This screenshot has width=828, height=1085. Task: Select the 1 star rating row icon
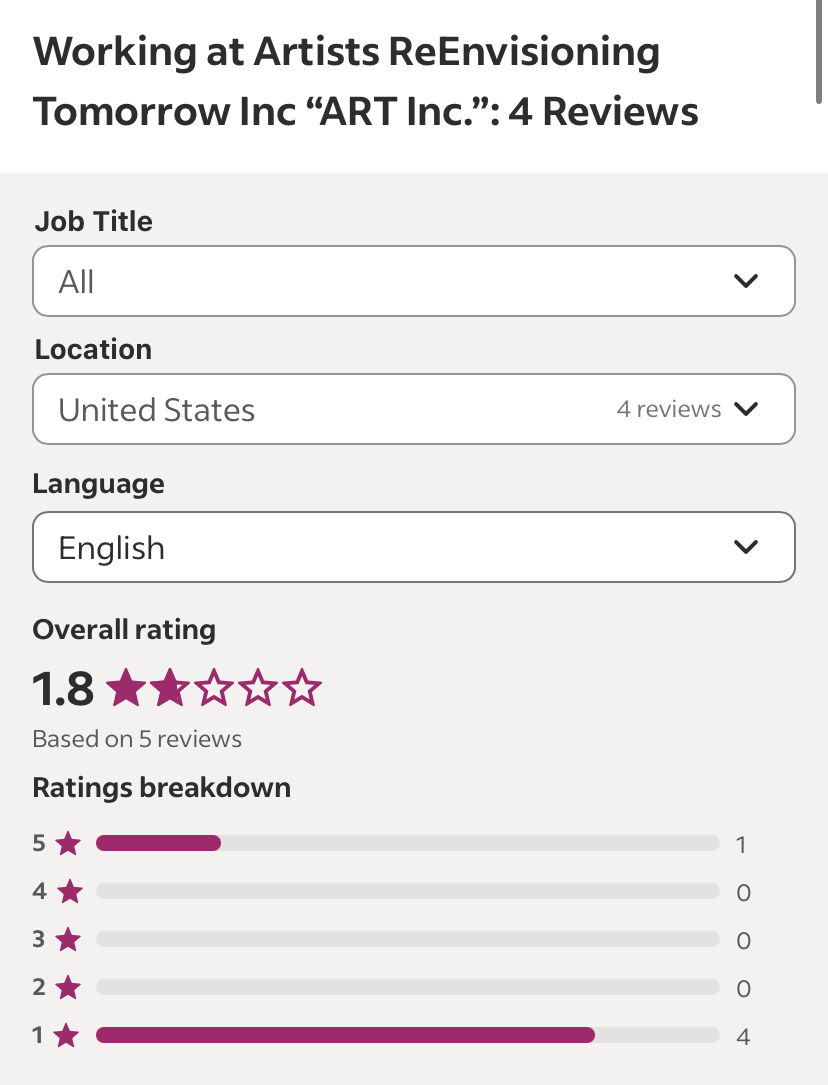click(x=66, y=1036)
